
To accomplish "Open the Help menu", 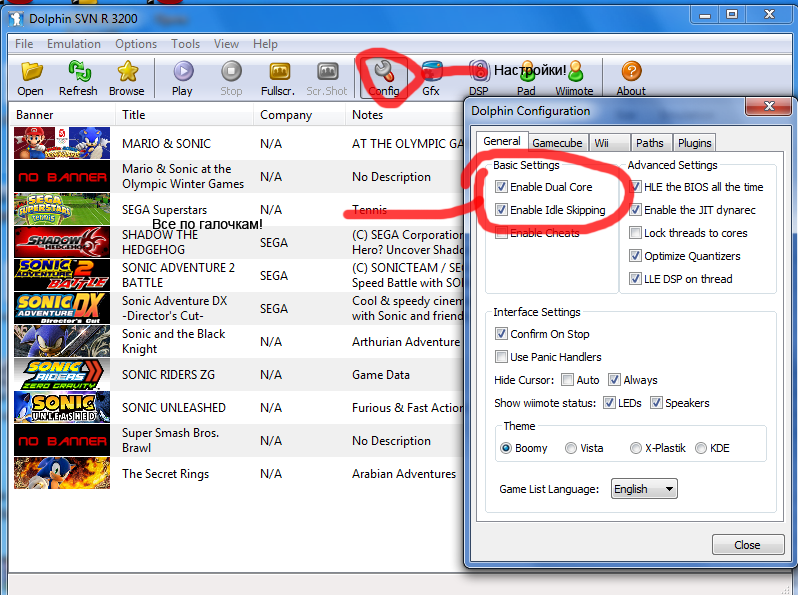I will pyautogui.click(x=265, y=44).
